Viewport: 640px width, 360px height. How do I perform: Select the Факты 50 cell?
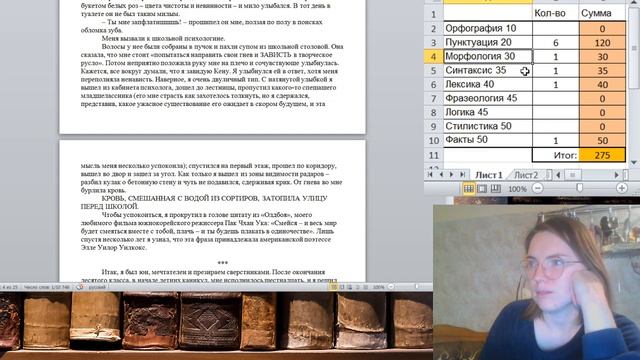pyautogui.click(x=488, y=140)
